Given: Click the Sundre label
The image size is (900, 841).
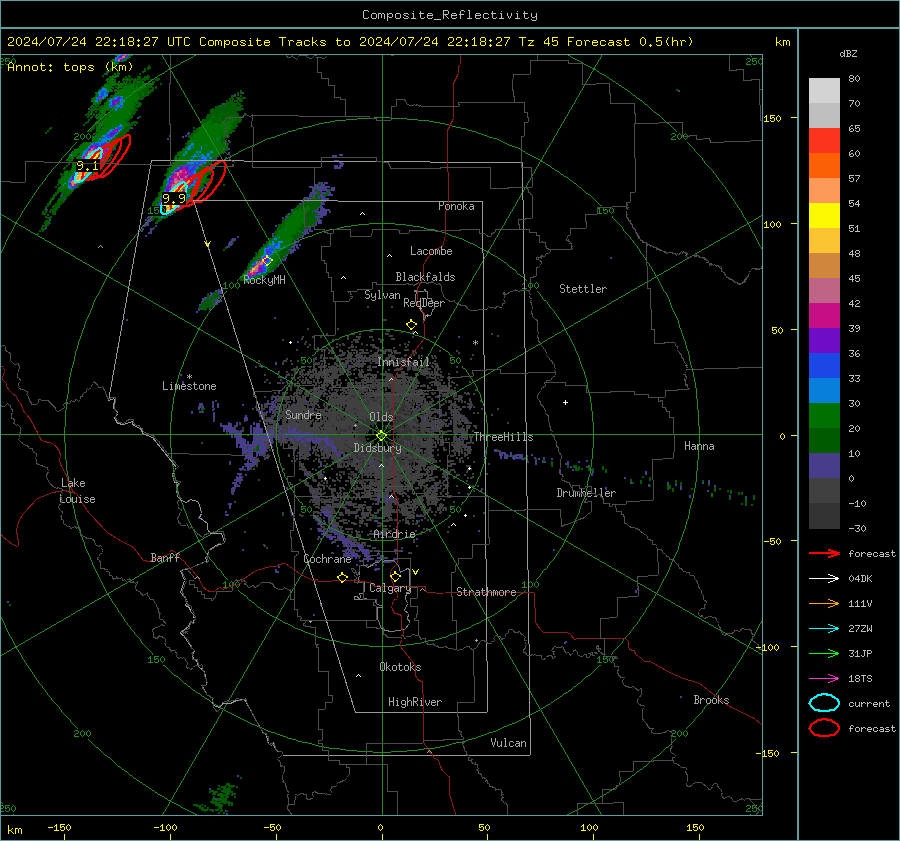Looking at the screenshot, I should 303,415.
